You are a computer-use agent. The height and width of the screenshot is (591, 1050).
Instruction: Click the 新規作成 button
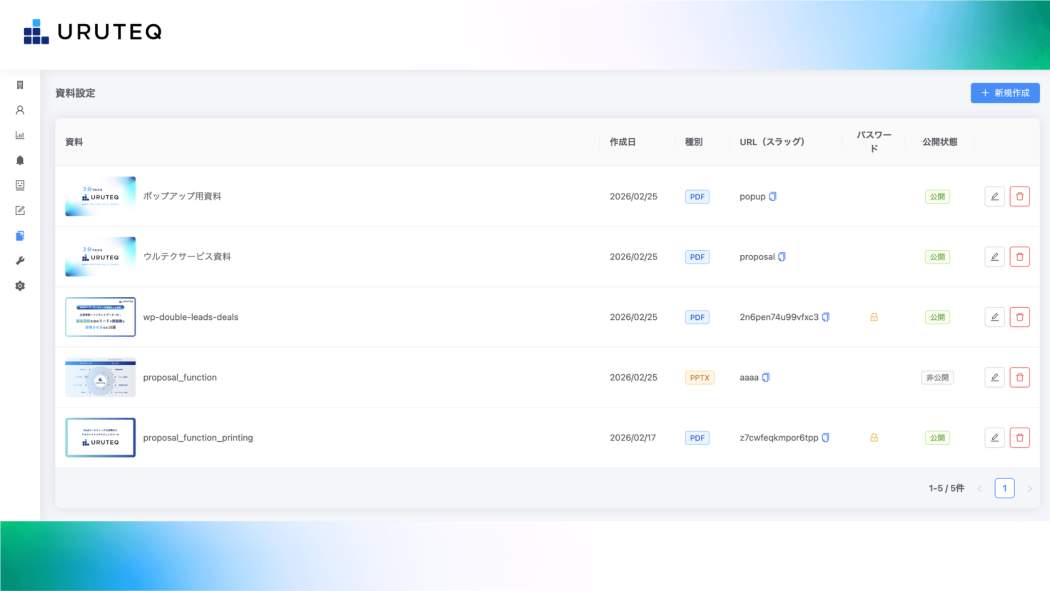click(x=1004, y=93)
